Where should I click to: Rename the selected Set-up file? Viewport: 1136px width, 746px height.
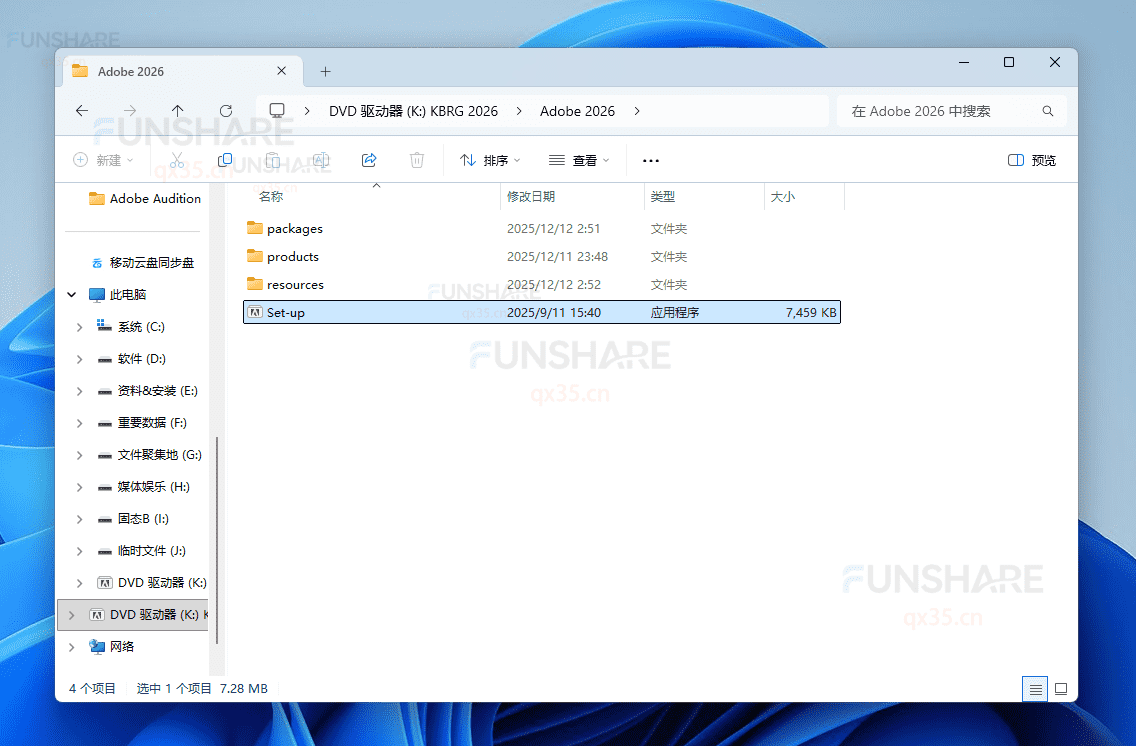[x=321, y=160]
